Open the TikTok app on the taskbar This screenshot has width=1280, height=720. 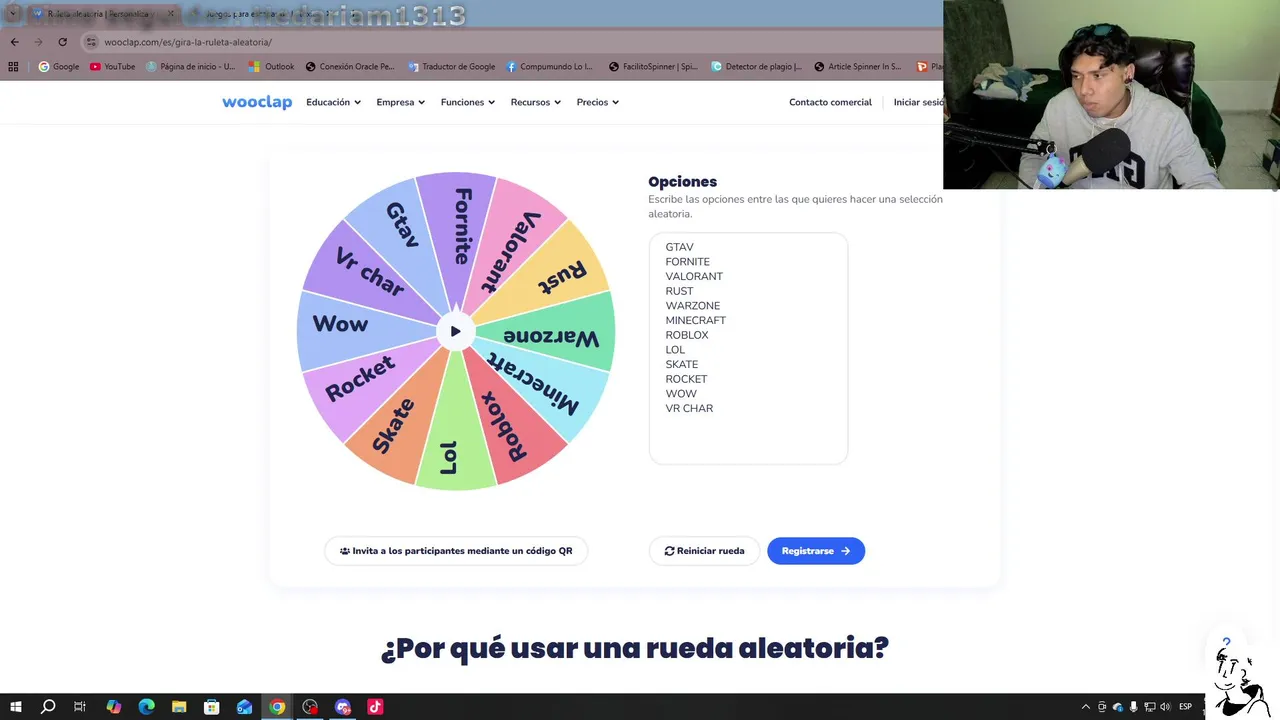coord(375,707)
